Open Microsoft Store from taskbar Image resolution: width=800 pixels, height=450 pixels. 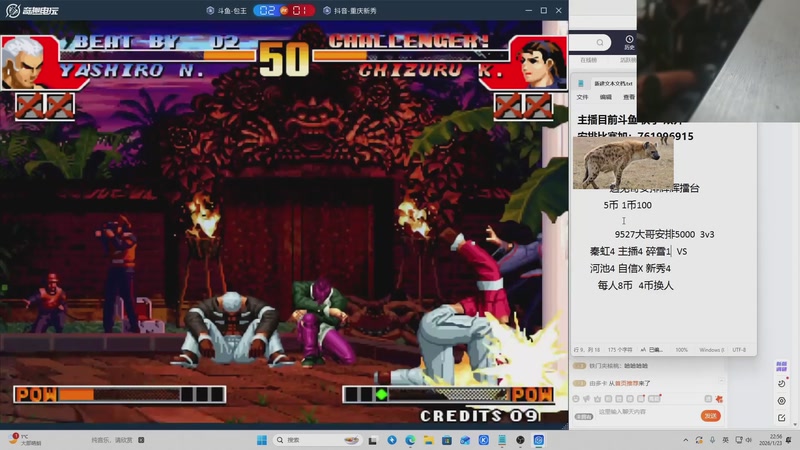pos(447,440)
